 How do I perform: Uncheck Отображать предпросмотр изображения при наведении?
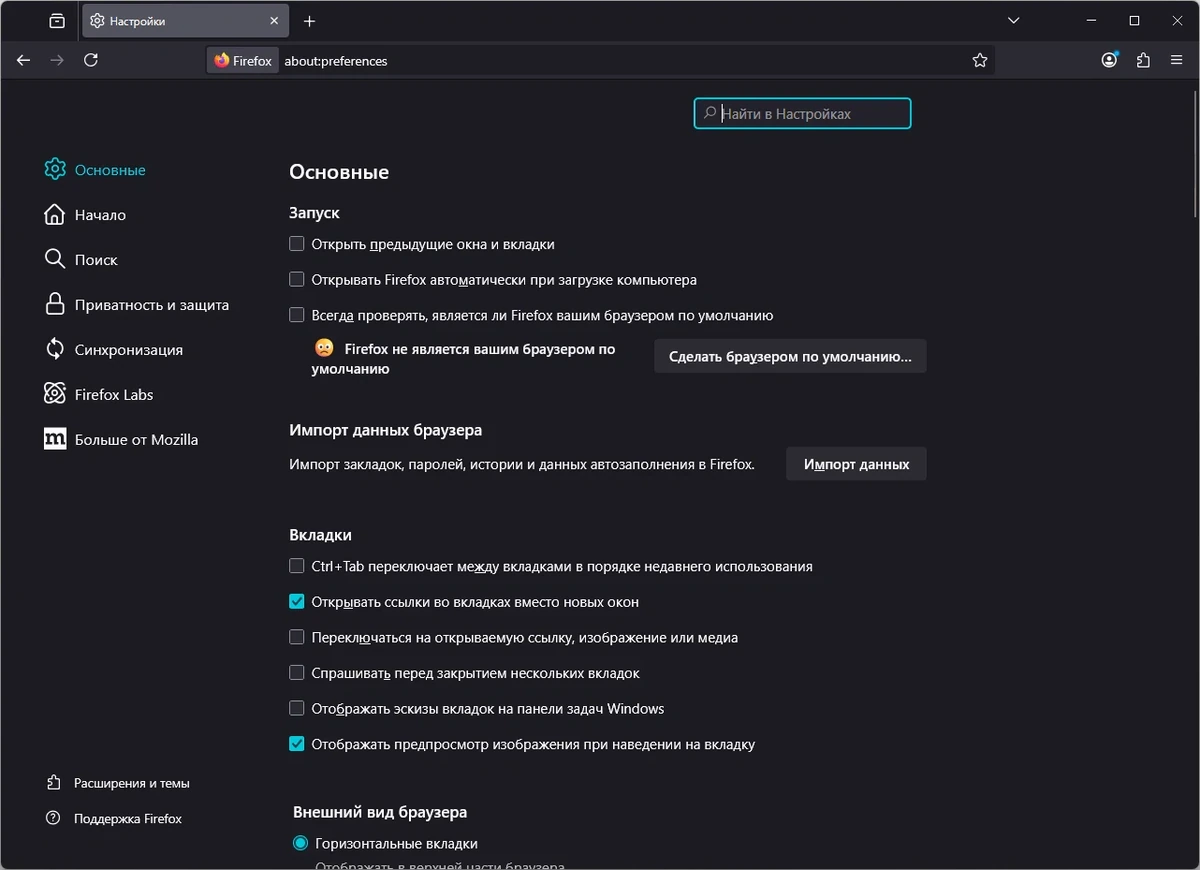coord(297,744)
